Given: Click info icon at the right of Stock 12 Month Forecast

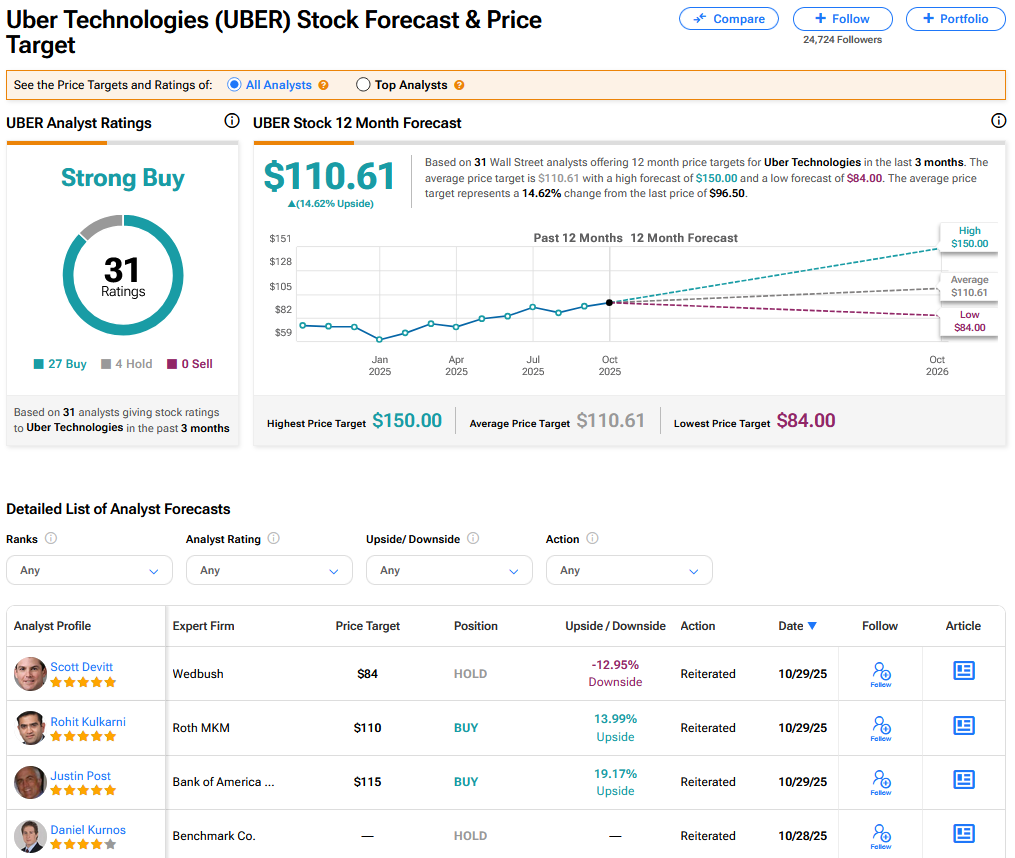Looking at the screenshot, I should pos(998,121).
